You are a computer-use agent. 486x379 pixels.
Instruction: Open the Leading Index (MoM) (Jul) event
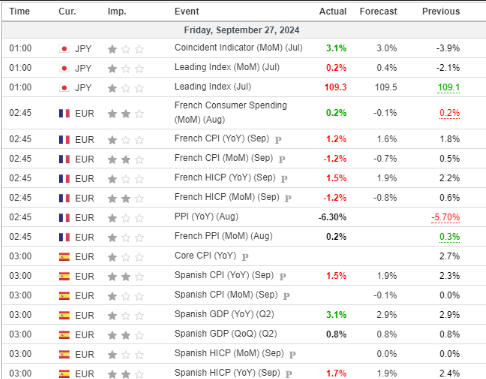point(227,67)
